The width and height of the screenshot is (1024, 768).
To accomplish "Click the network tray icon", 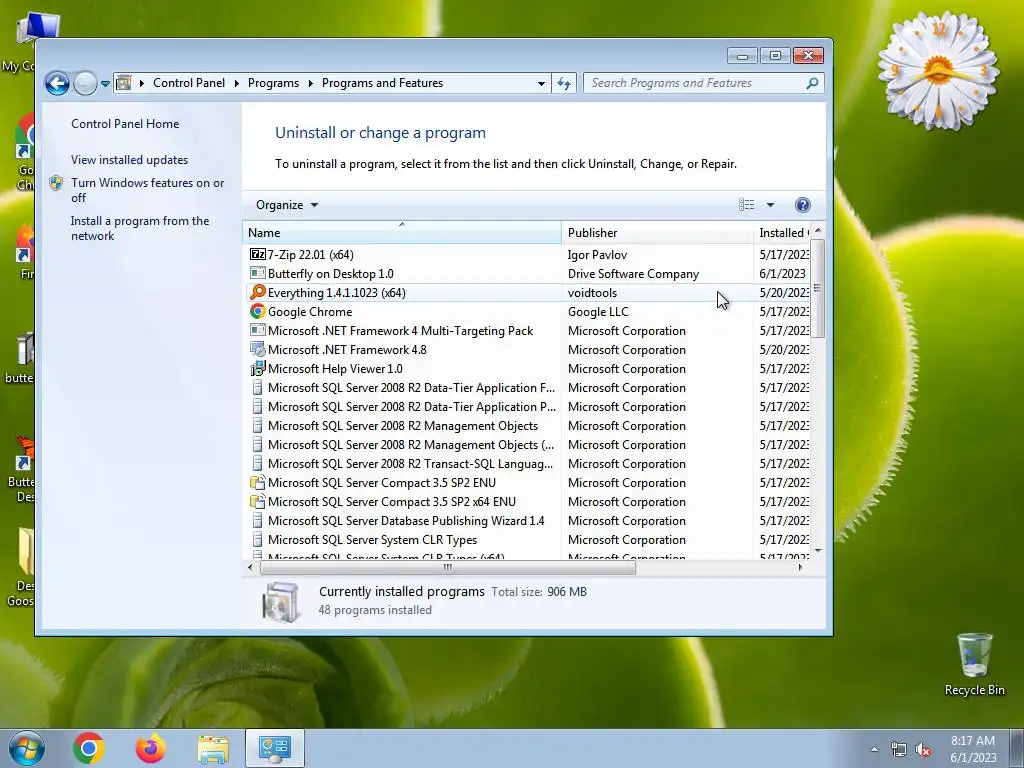I will point(899,749).
